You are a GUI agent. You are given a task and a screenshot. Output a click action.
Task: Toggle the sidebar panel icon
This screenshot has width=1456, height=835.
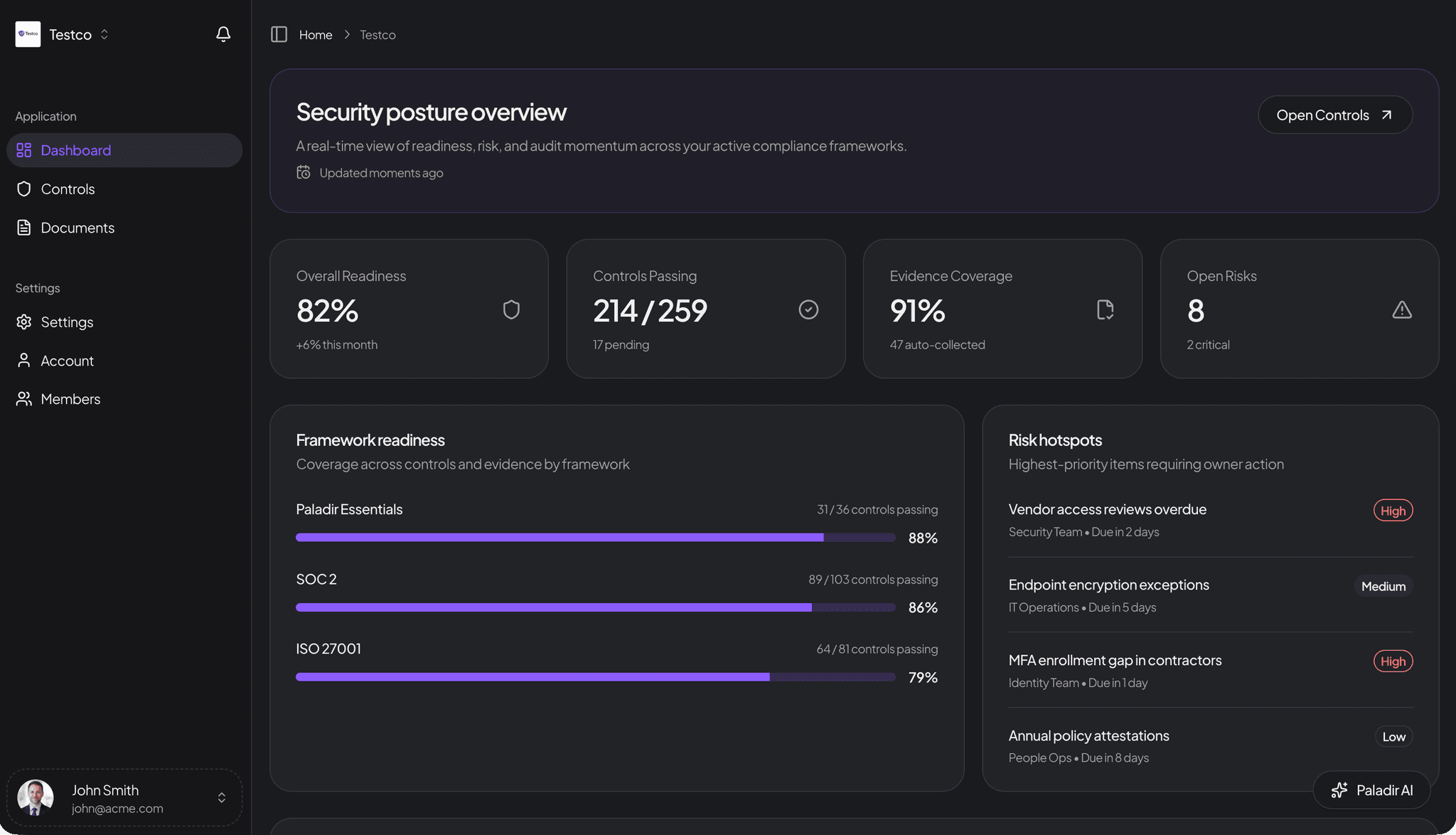(x=279, y=34)
